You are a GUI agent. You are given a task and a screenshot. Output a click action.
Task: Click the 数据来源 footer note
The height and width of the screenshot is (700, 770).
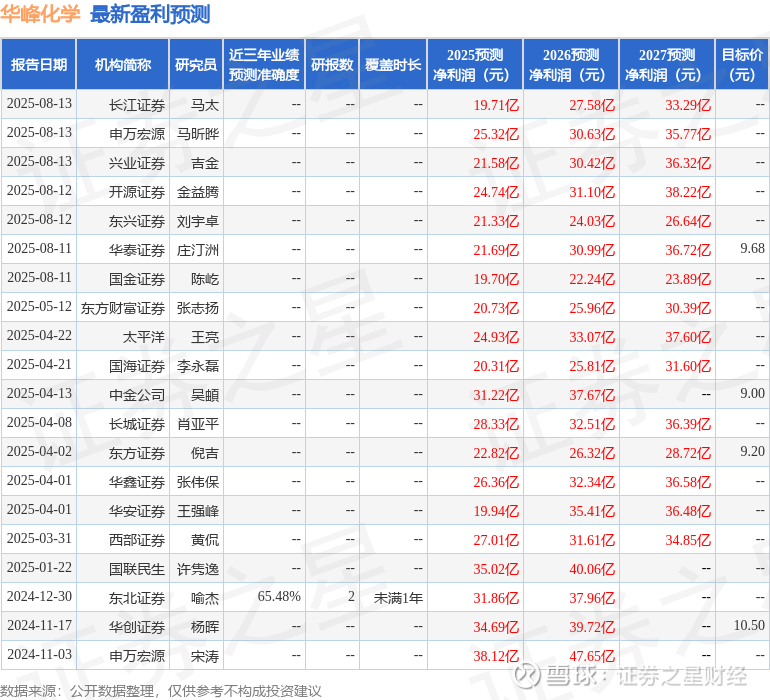pyautogui.click(x=161, y=691)
